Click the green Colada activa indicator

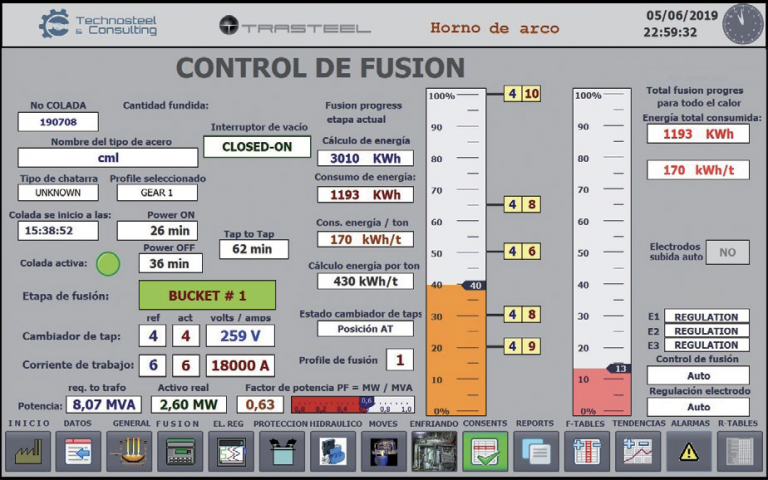point(107,264)
